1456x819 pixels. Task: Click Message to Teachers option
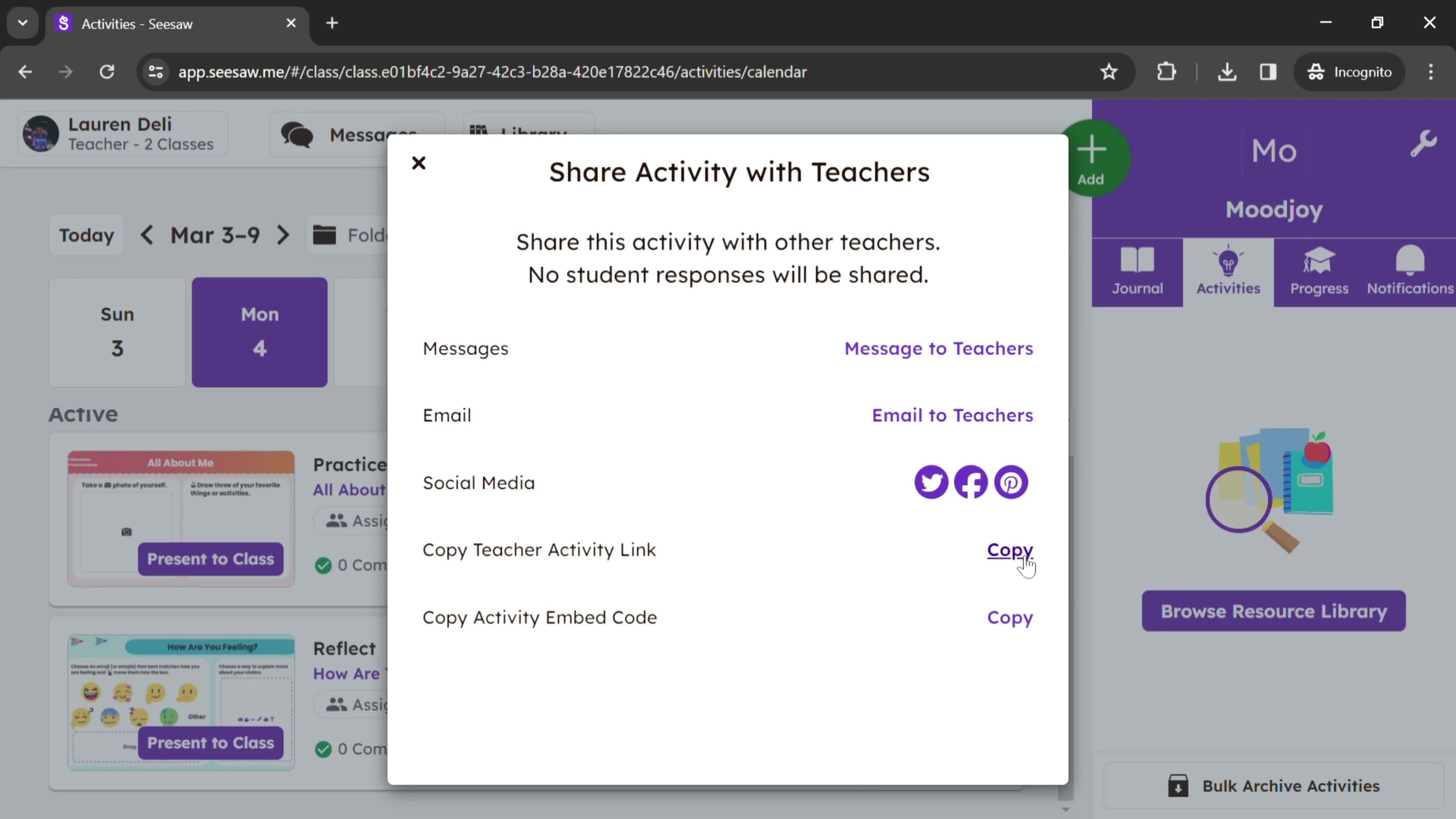pos(938,348)
